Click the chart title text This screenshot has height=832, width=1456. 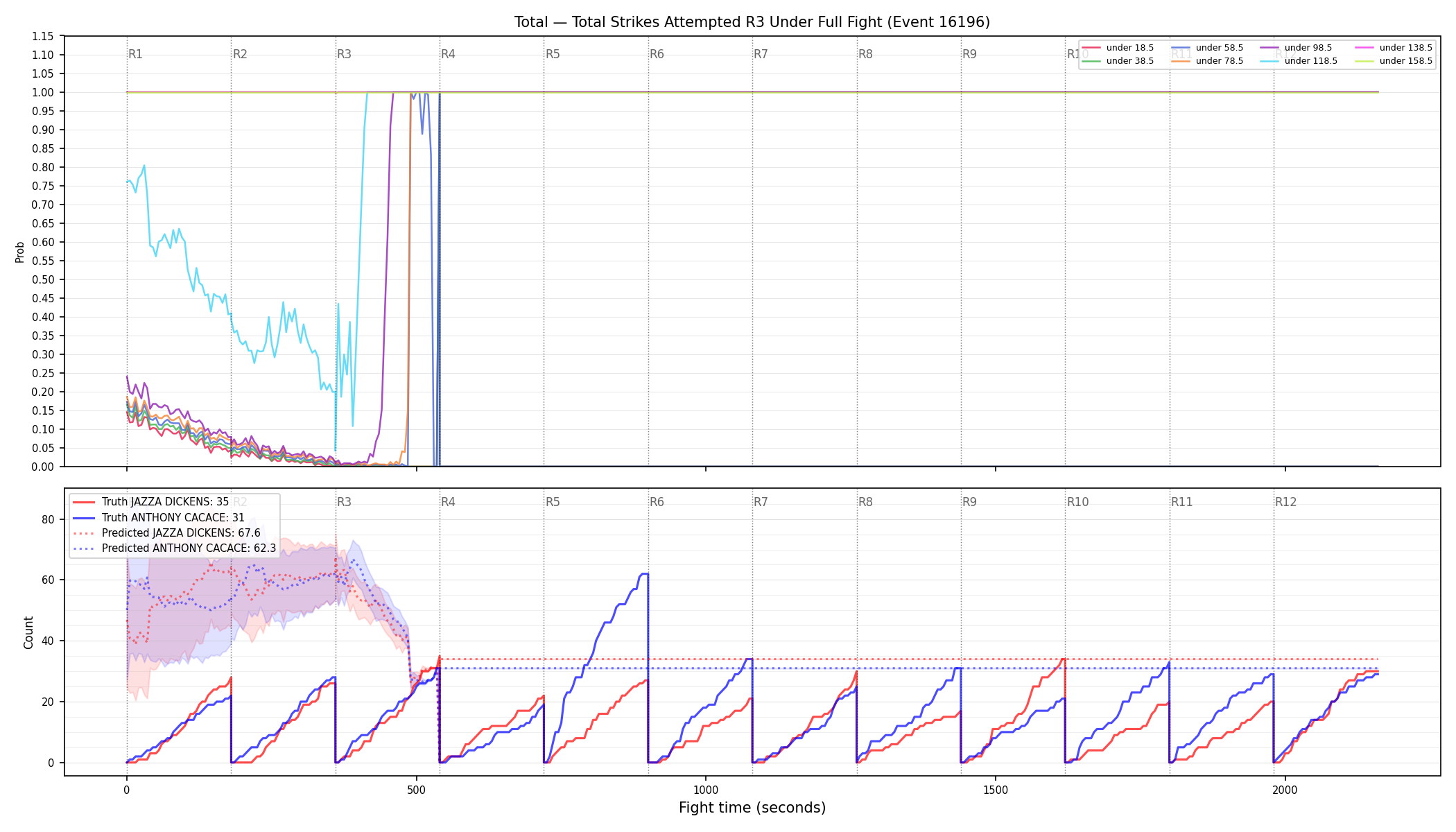coord(752,22)
